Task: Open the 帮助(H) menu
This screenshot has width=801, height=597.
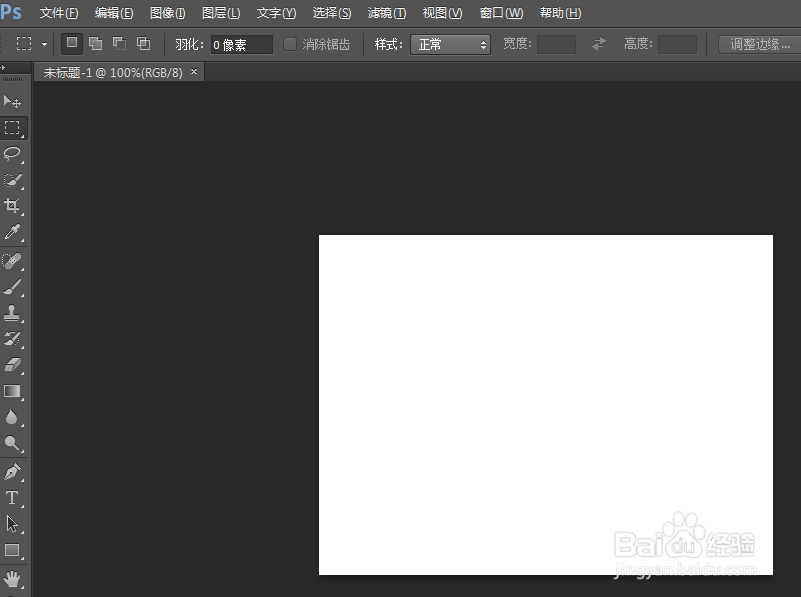Action: point(560,13)
